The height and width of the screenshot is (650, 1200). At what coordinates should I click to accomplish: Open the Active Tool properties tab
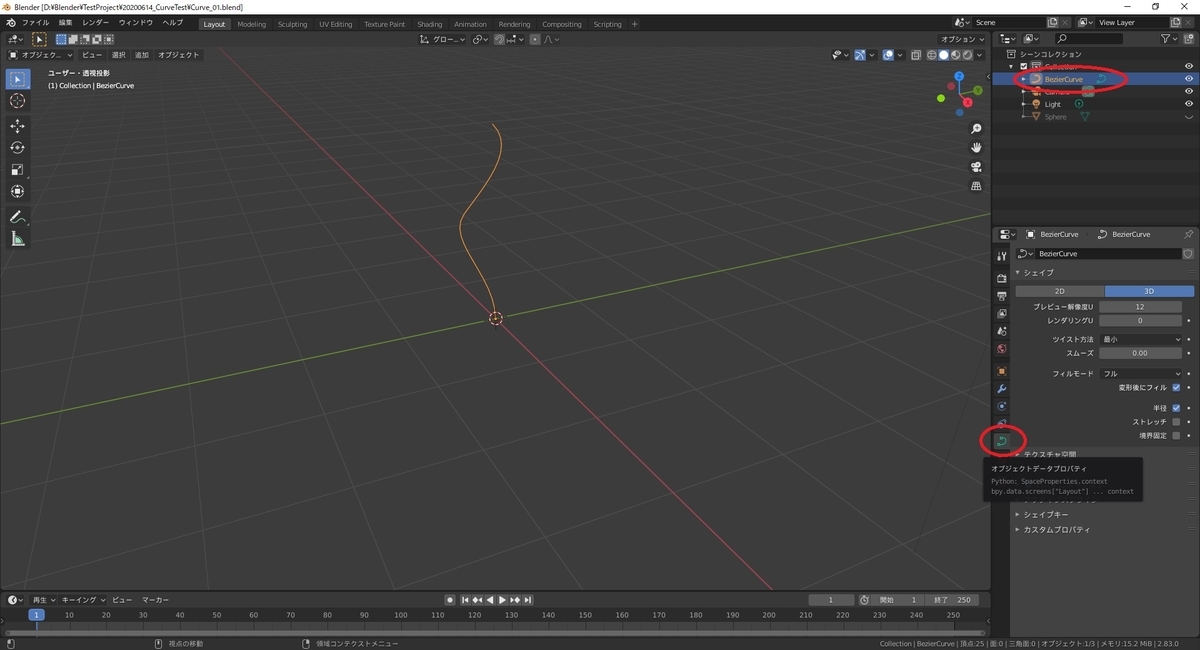(1002, 257)
